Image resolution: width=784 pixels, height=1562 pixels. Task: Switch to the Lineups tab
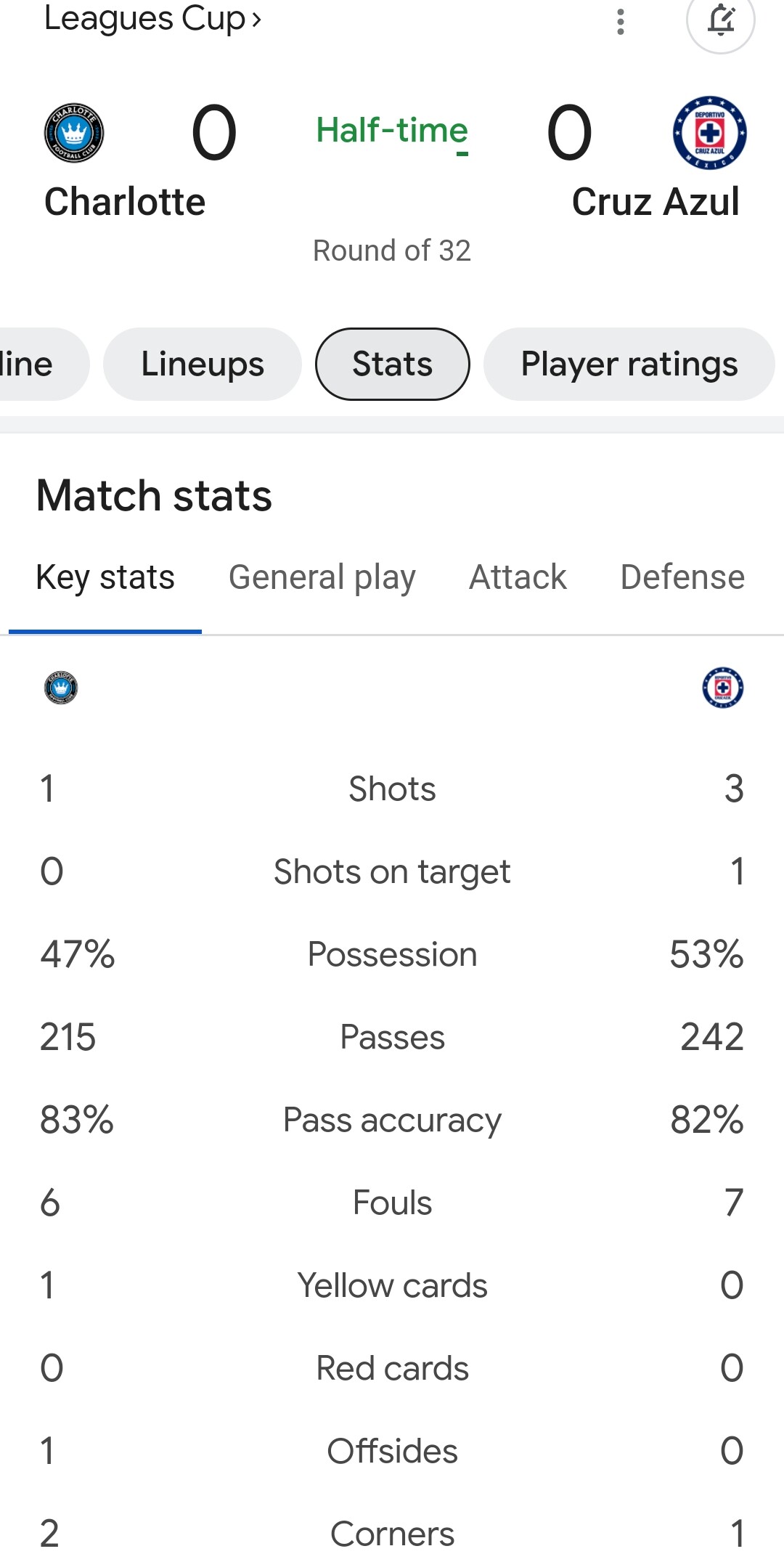pyautogui.click(x=203, y=364)
